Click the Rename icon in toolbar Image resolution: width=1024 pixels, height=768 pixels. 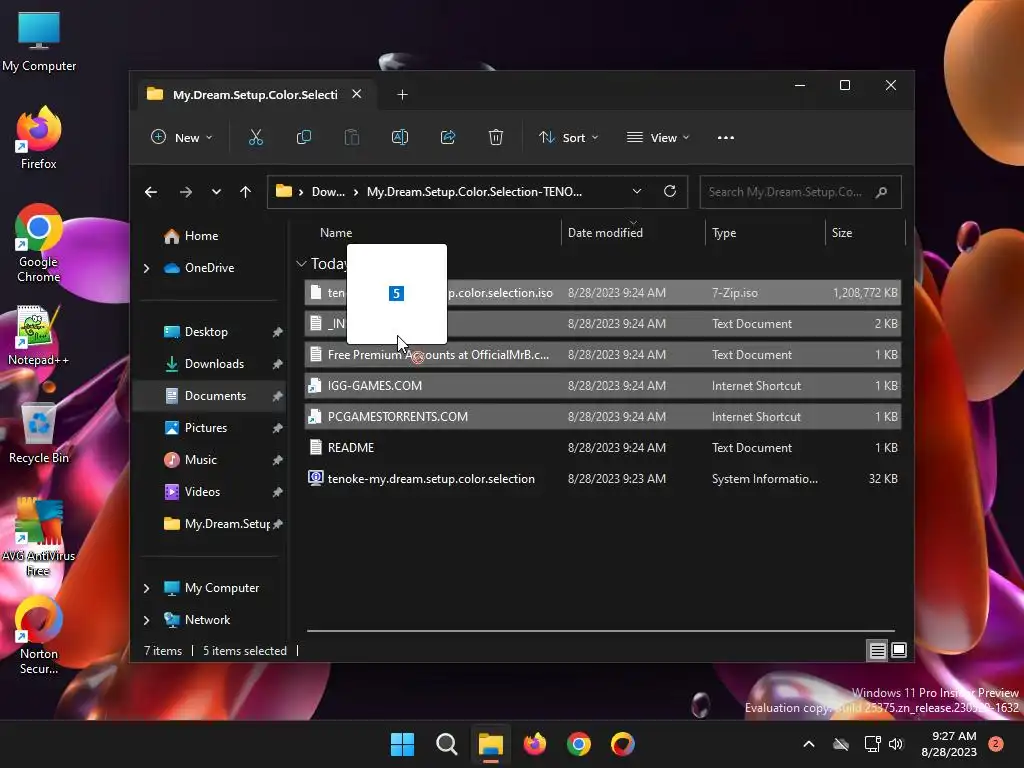(400, 137)
